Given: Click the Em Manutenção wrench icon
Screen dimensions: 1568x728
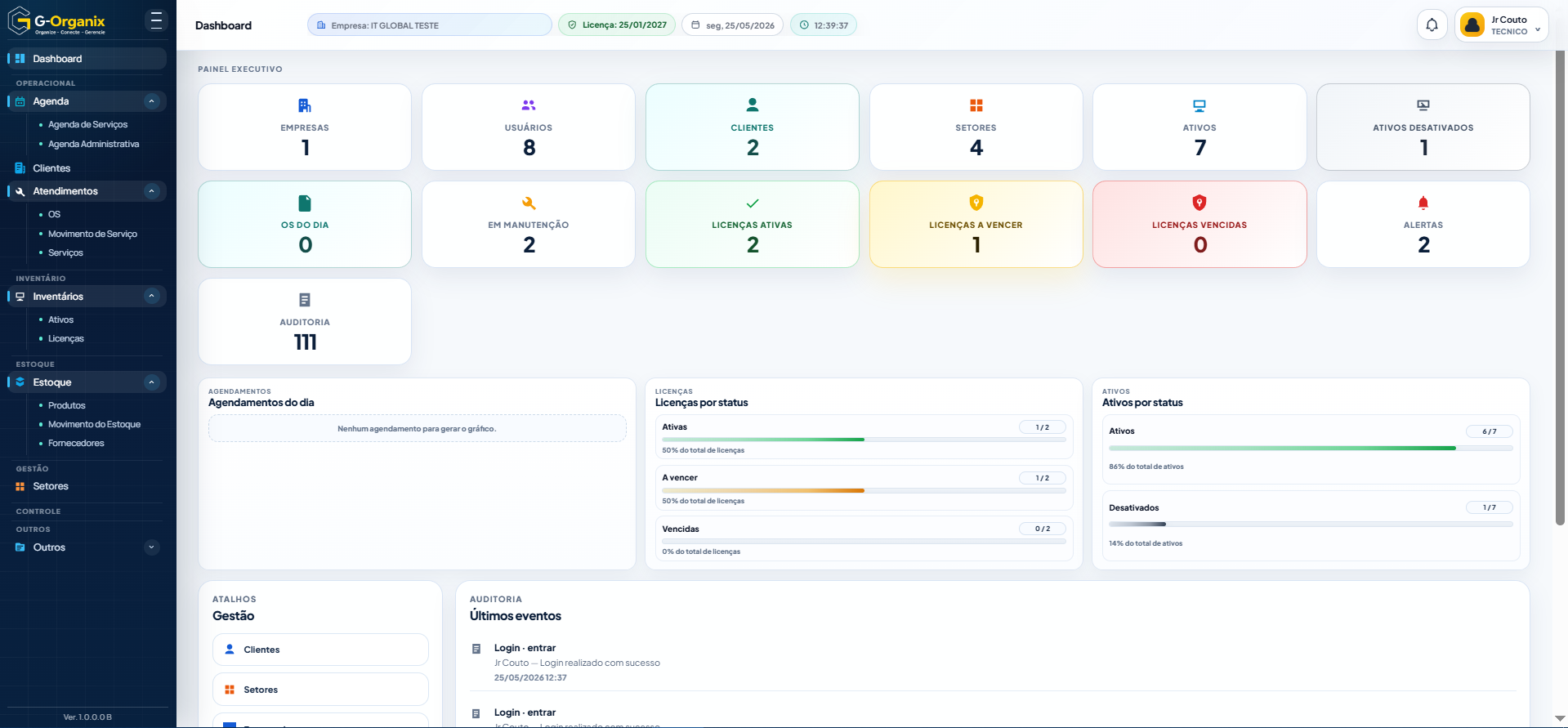Looking at the screenshot, I should pos(529,203).
